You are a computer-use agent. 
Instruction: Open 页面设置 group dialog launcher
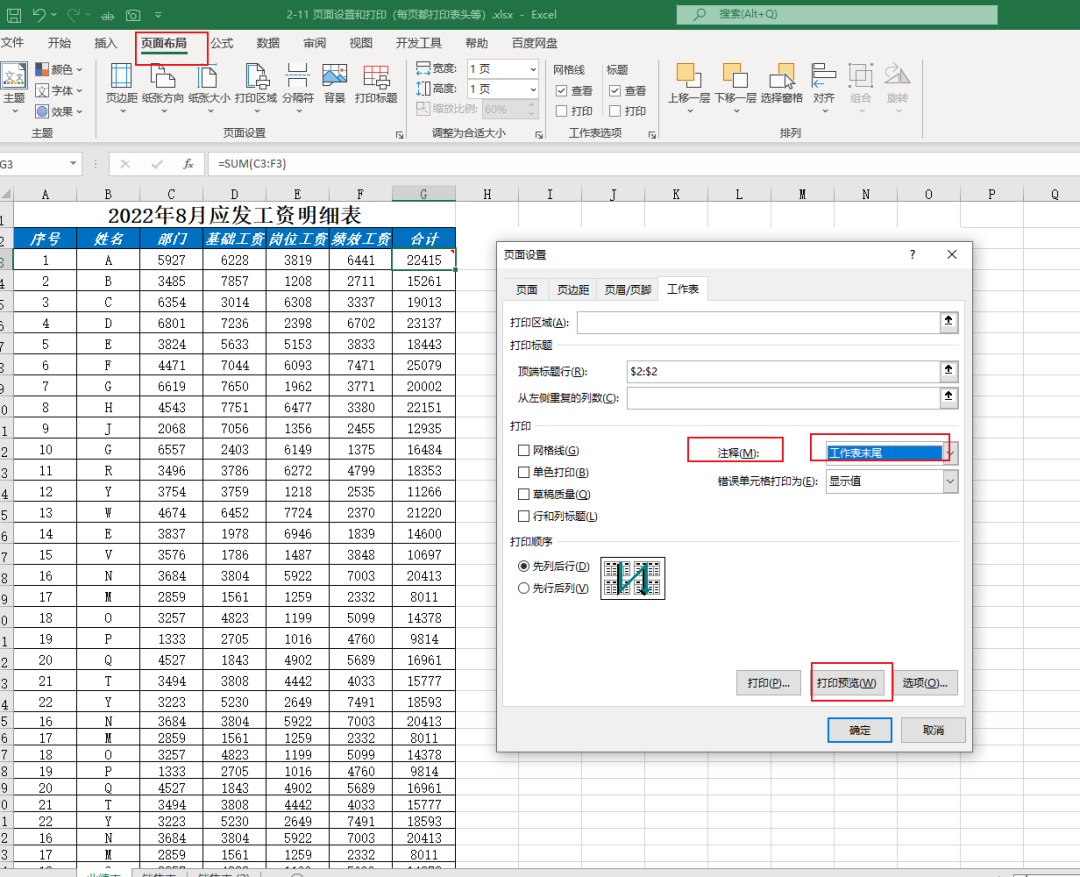click(399, 135)
